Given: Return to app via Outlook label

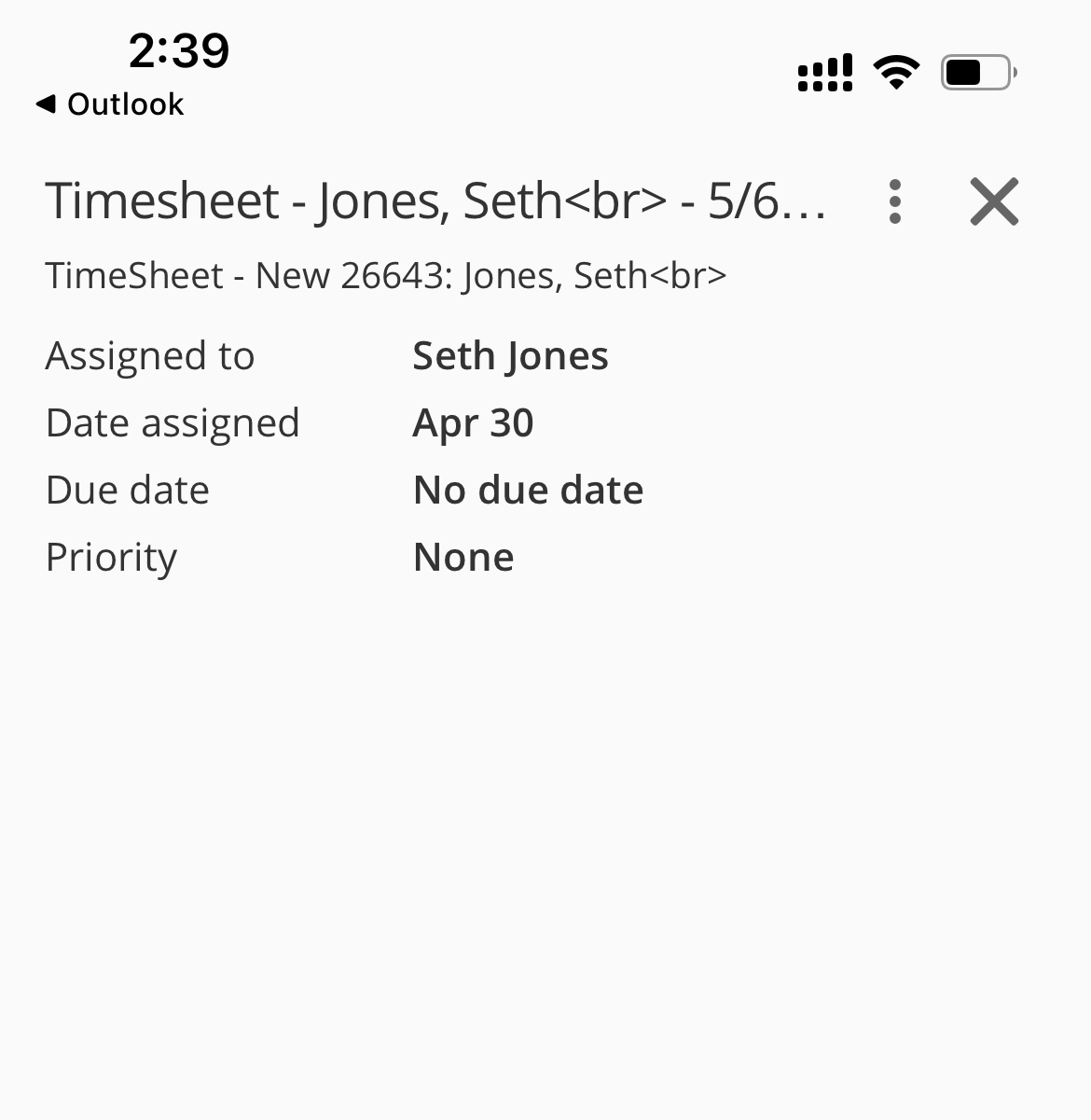Looking at the screenshot, I should (125, 104).
